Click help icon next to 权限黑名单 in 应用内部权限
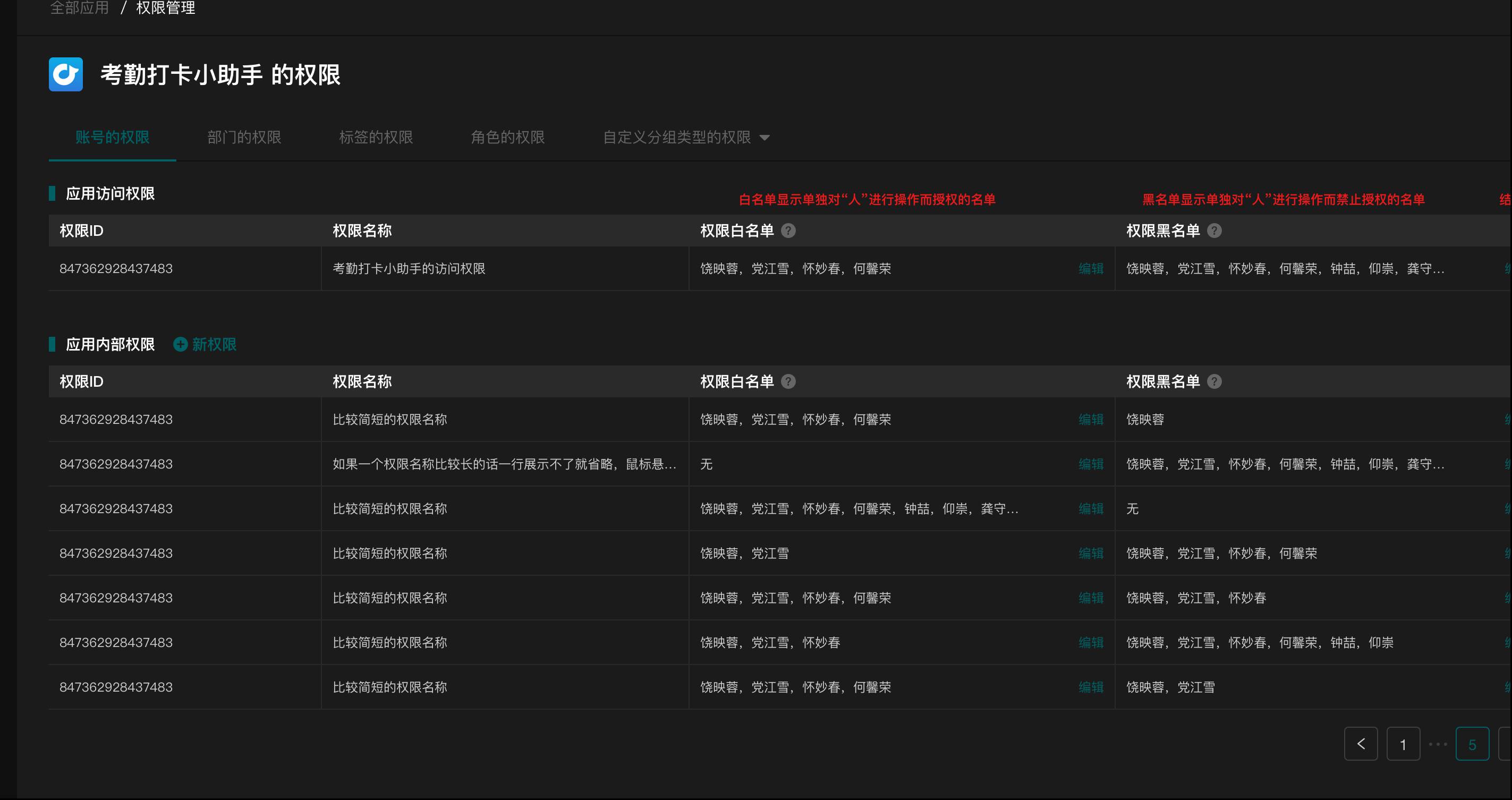Viewport: 1512px width, 800px height. [1214, 381]
